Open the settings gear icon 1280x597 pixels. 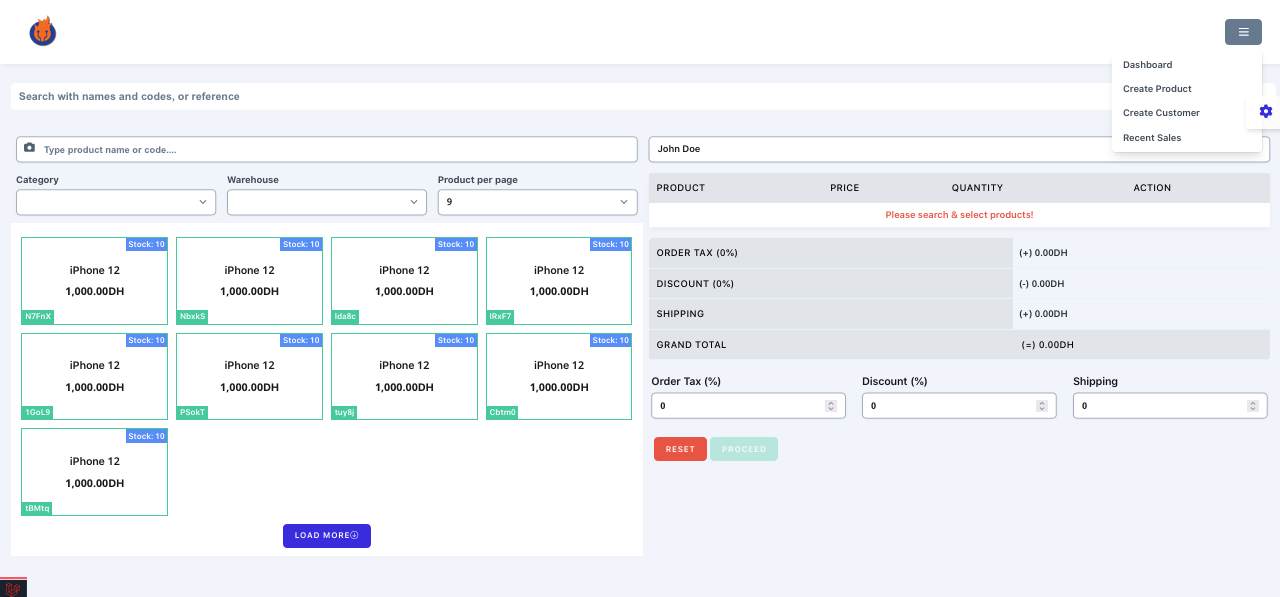pos(1266,111)
